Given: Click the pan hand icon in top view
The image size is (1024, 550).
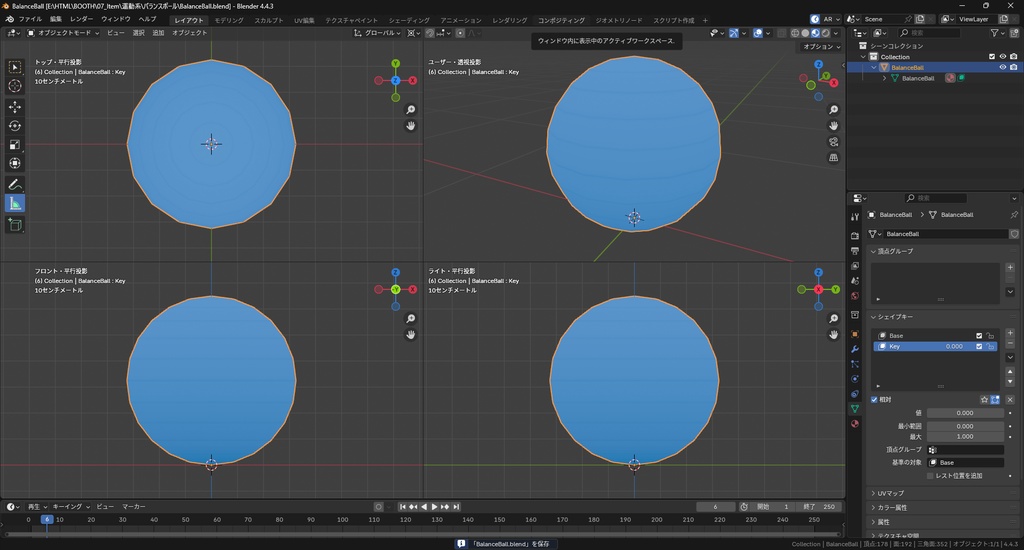Looking at the screenshot, I should tap(411, 126).
